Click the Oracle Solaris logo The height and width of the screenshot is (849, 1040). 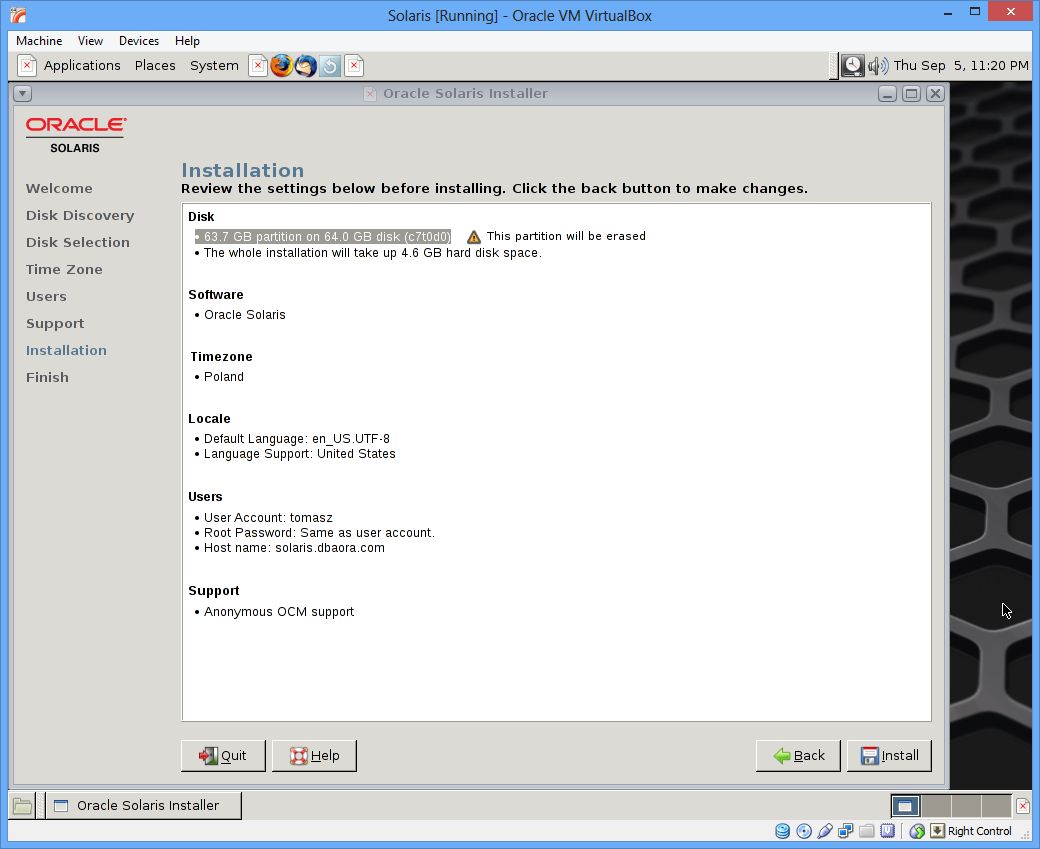(76, 135)
